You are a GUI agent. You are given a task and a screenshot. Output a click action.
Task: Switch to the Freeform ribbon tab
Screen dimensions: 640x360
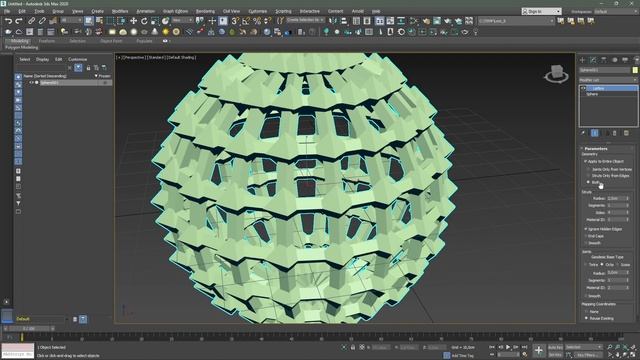[47, 41]
